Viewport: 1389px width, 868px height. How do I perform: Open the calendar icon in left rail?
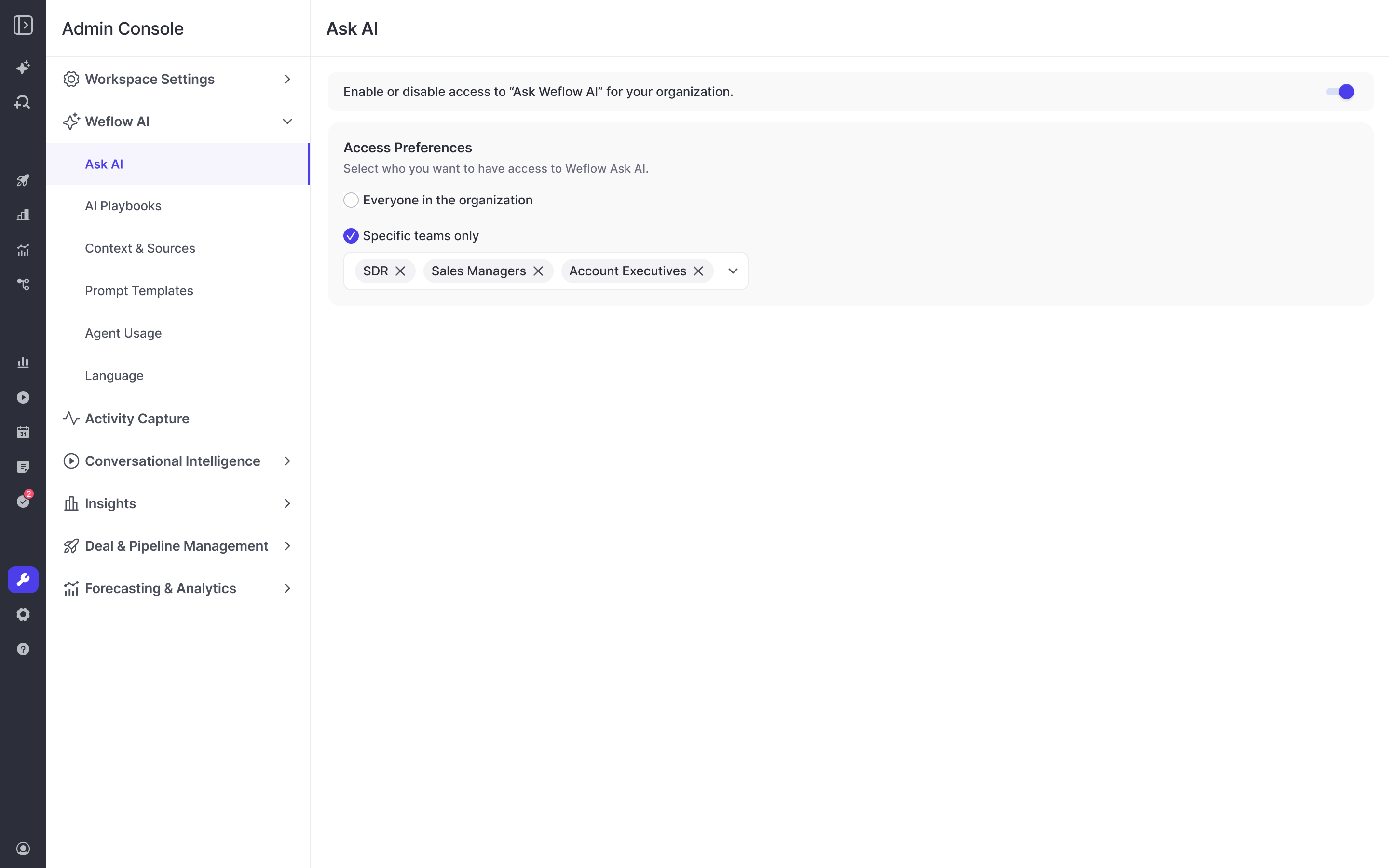tap(23, 432)
